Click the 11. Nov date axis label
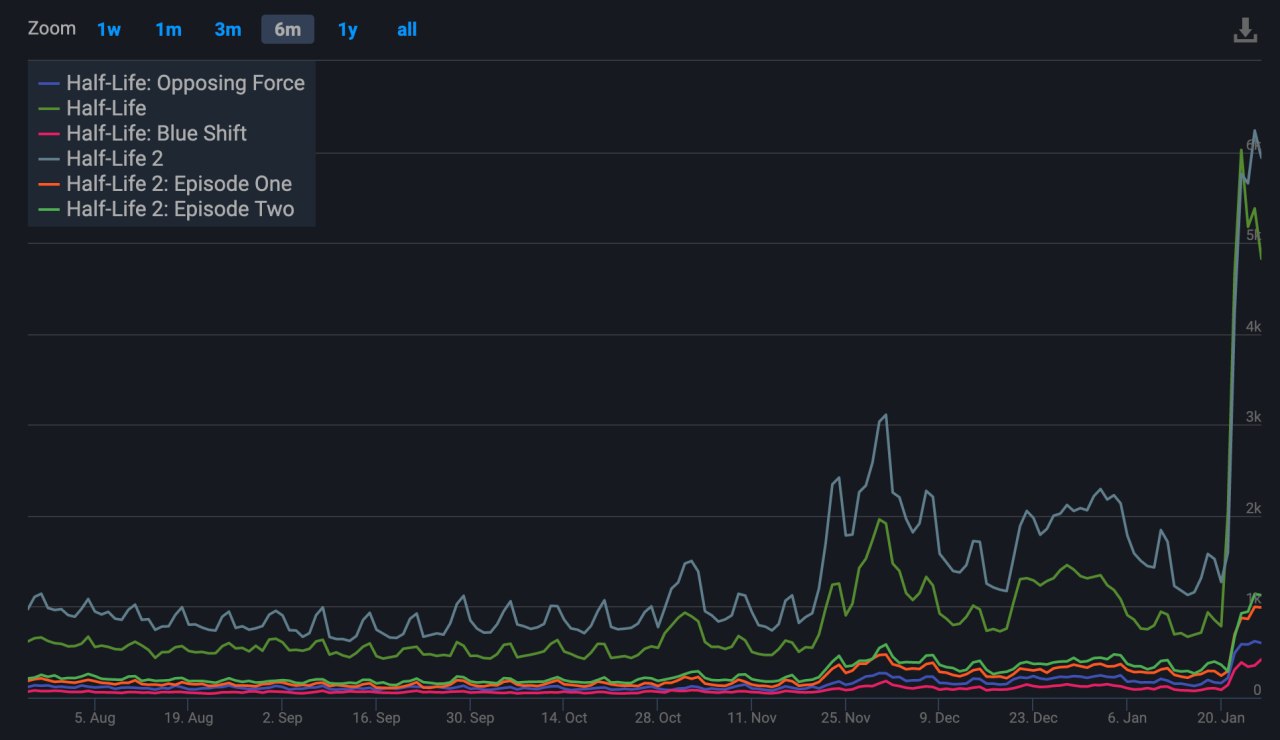The image size is (1280, 740). (752, 718)
